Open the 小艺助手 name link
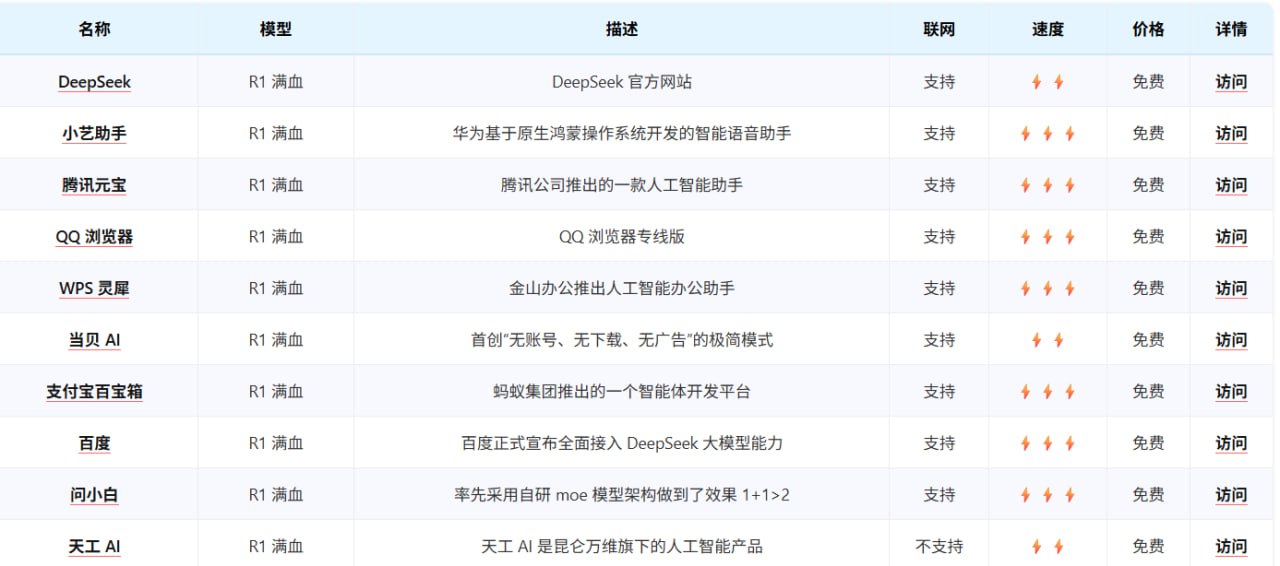The width and height of the screenshot is (1280, 566). pos(94,134)
